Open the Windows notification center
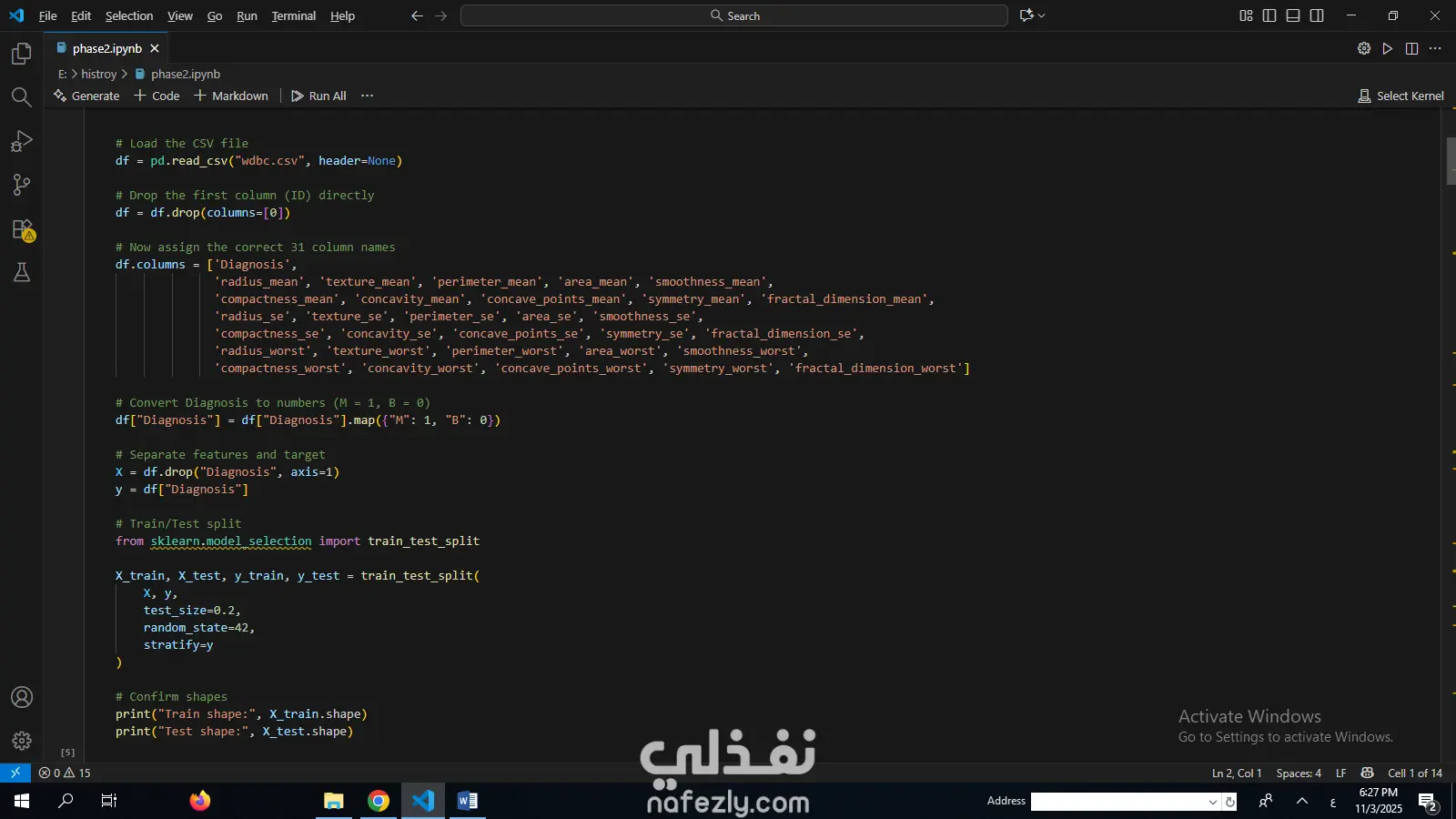 [x=1428, y=802]
